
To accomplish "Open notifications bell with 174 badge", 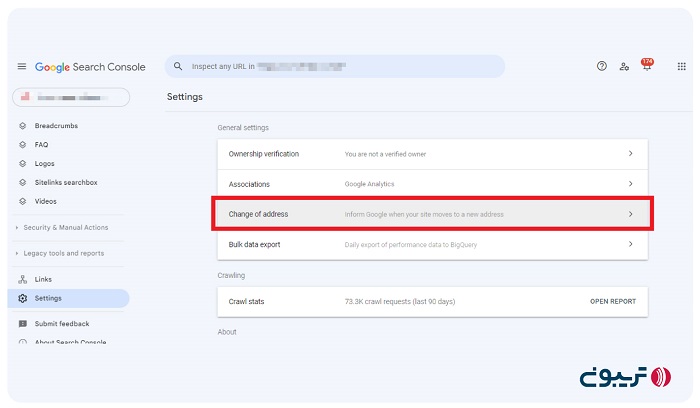I will (647, 64).
